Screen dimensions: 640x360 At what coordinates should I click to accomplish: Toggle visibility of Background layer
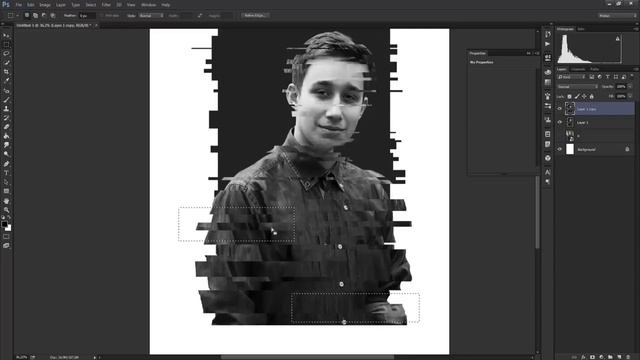click(560, 149)
